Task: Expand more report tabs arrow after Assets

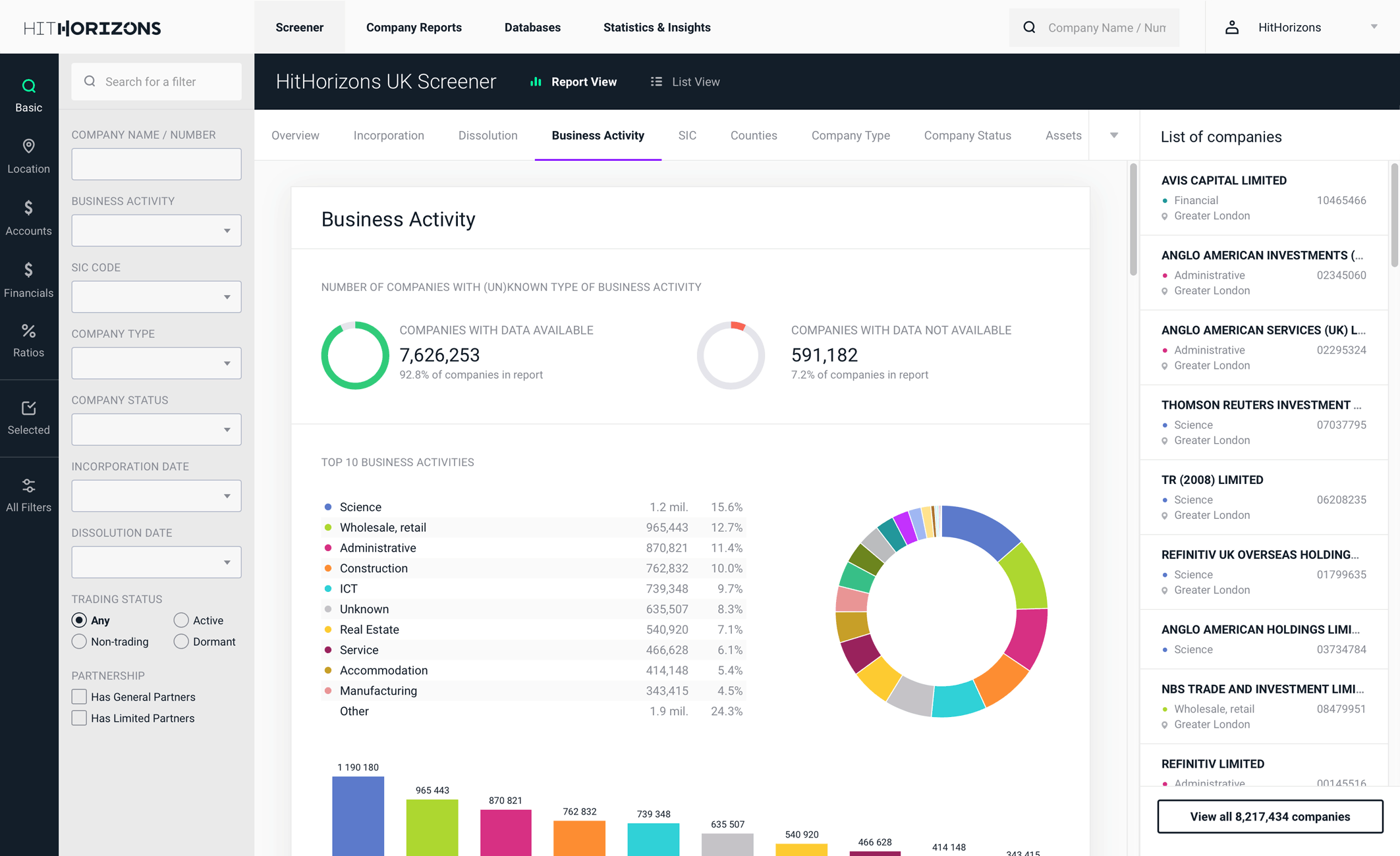Action: click(1114, 136)
